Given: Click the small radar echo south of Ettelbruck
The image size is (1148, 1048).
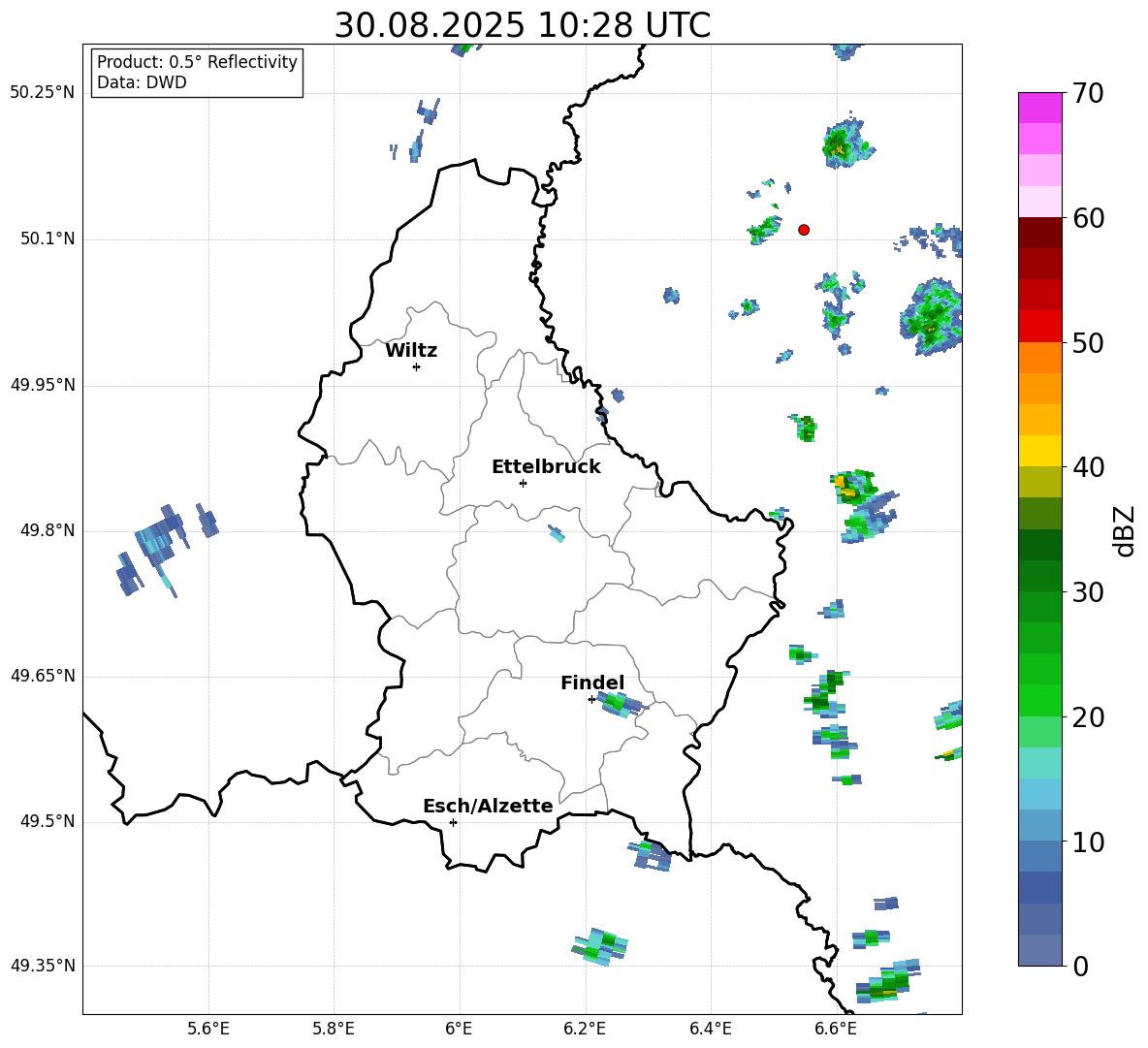Looking at the screenshot, I should [x=557, y=533].
